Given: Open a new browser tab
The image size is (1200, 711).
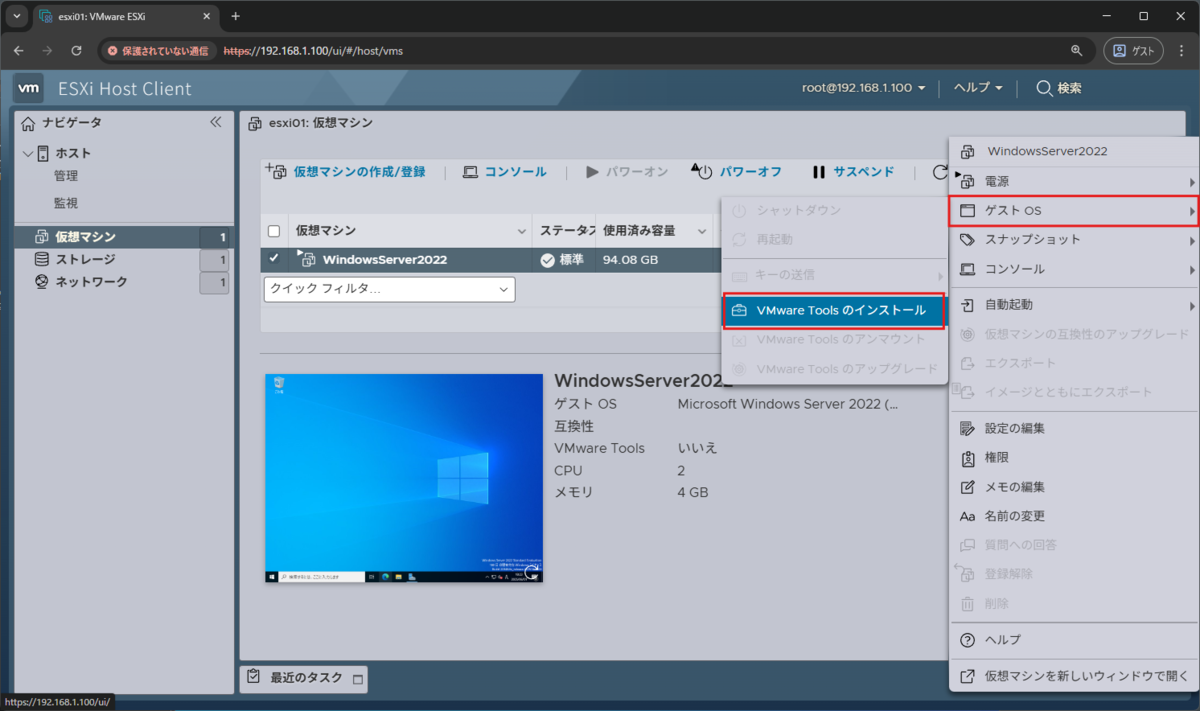Looking at the screenshot, I should click(x=236, y=16).
